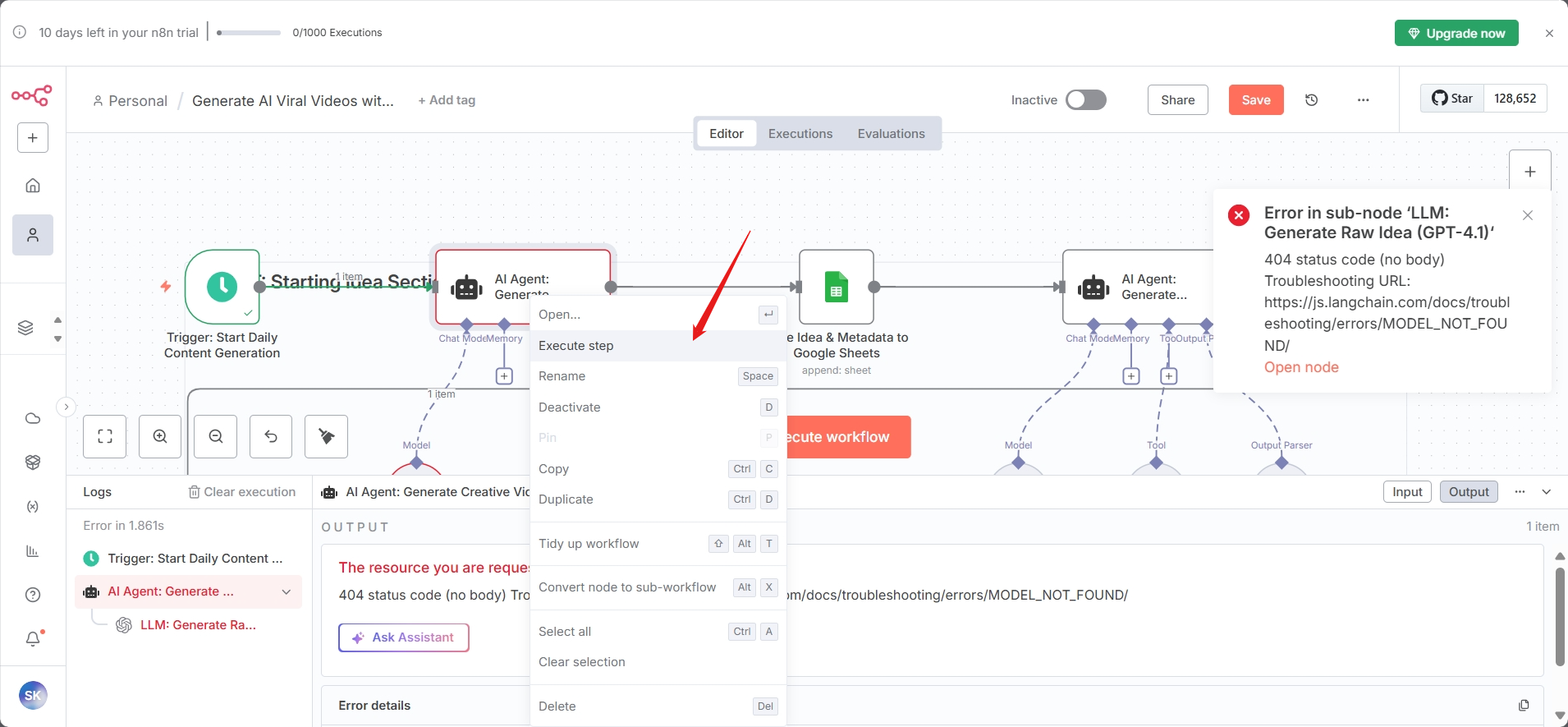Choose Tidy up workflow in context menu

point(658,544)
